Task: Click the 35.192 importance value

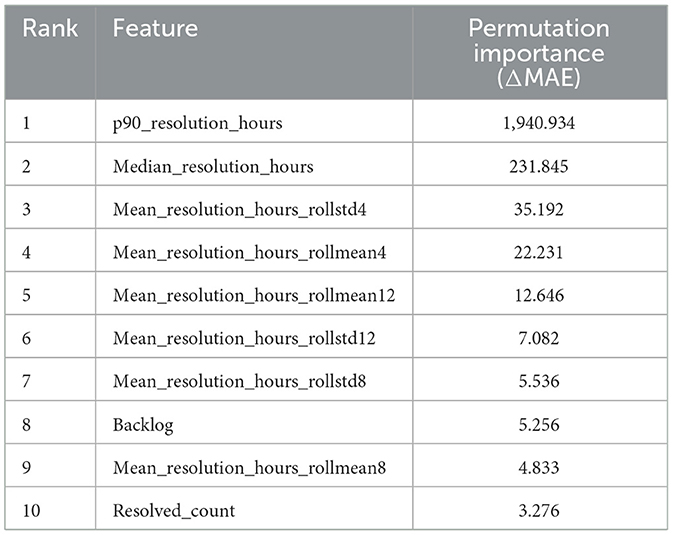Action: point(541,209)
